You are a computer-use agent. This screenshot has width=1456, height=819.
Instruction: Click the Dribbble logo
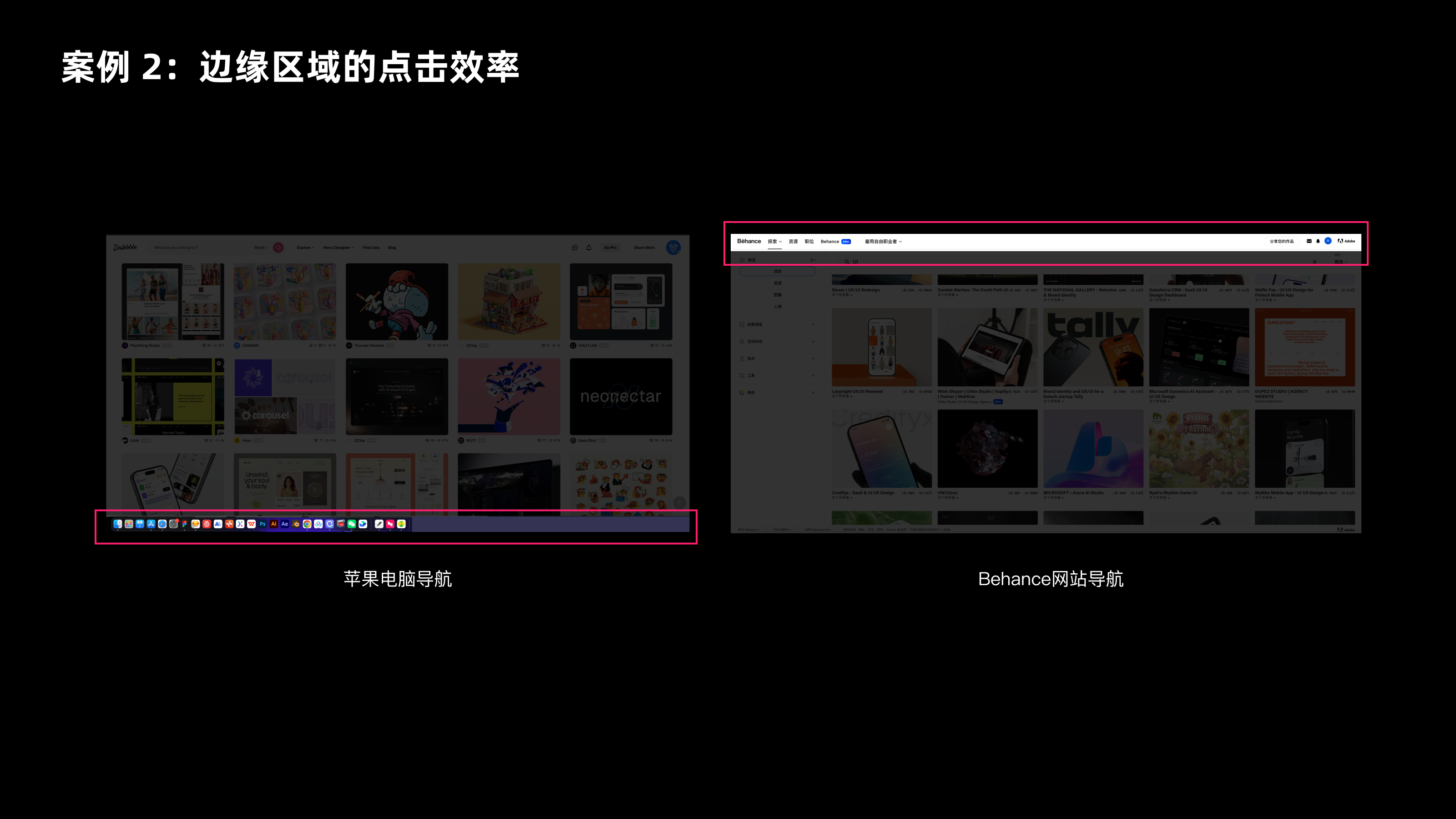coord(125,248)
